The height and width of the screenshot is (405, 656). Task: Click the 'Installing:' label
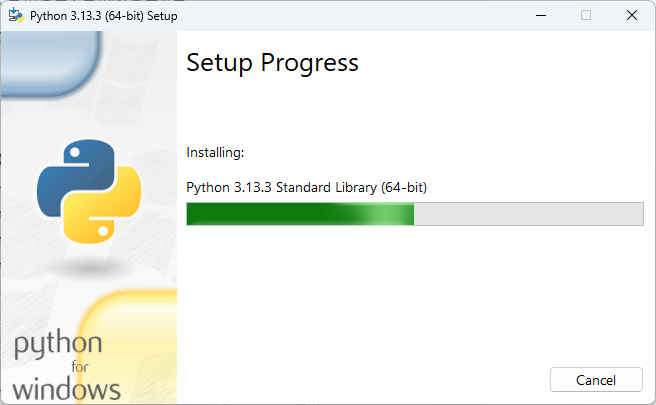[x=215, y=153]
